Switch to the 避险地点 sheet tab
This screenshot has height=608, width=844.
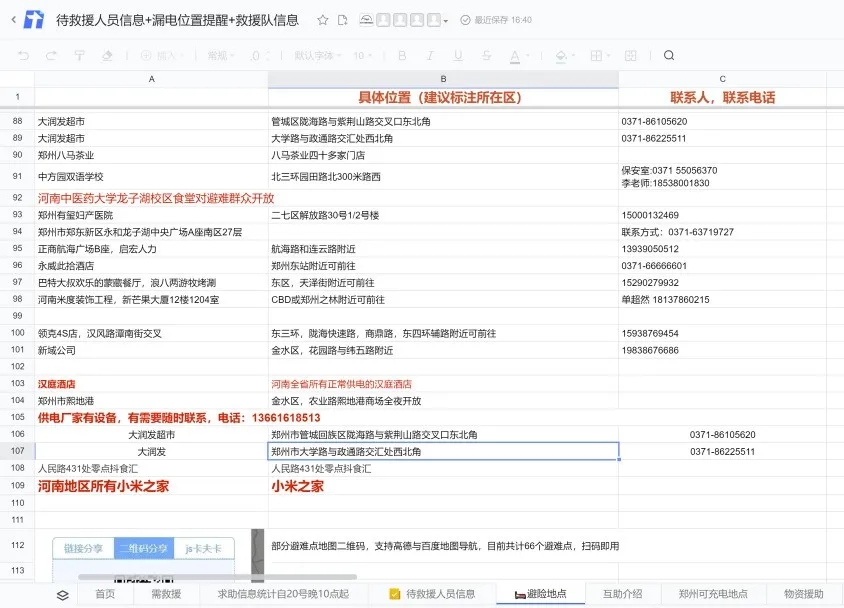click(540, 594)
